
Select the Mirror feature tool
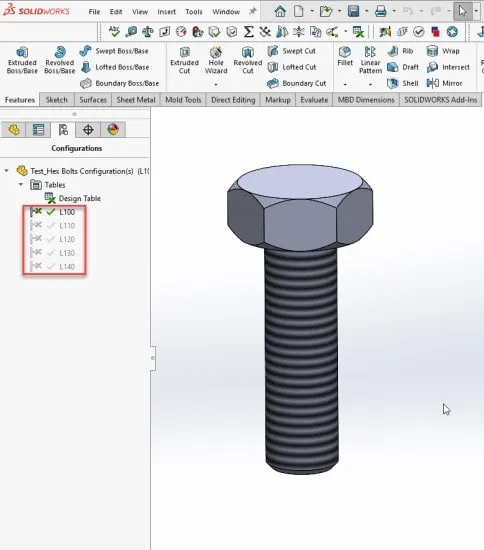(x=444, y=83)
